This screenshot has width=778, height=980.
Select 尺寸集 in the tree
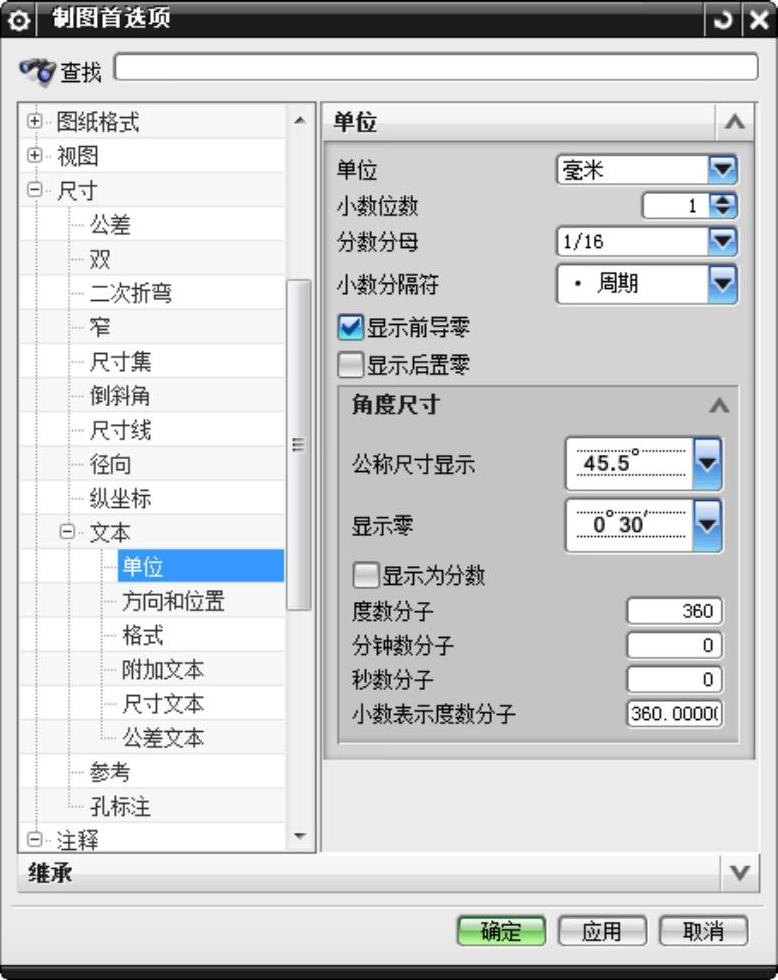pyautogui.click(x=121, y=361)
